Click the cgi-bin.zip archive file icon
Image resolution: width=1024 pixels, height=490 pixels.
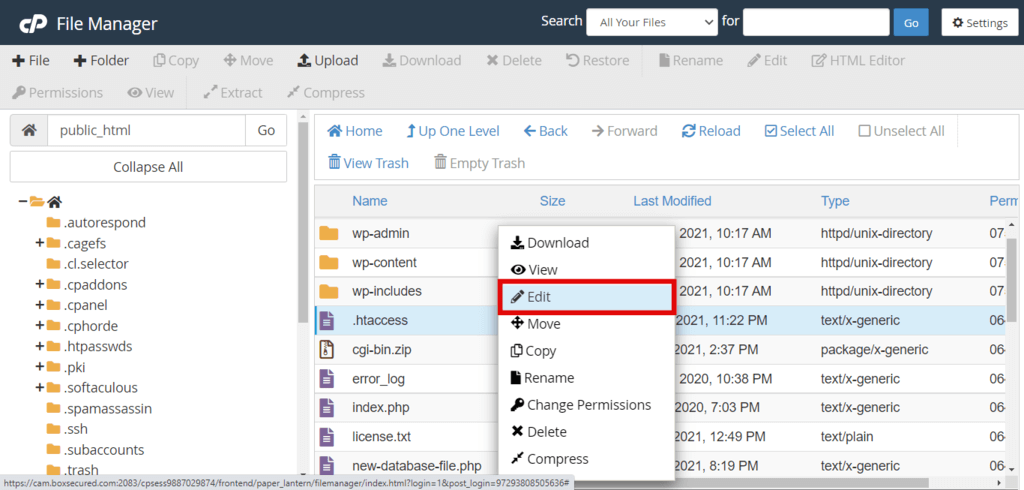pos(327,350)
